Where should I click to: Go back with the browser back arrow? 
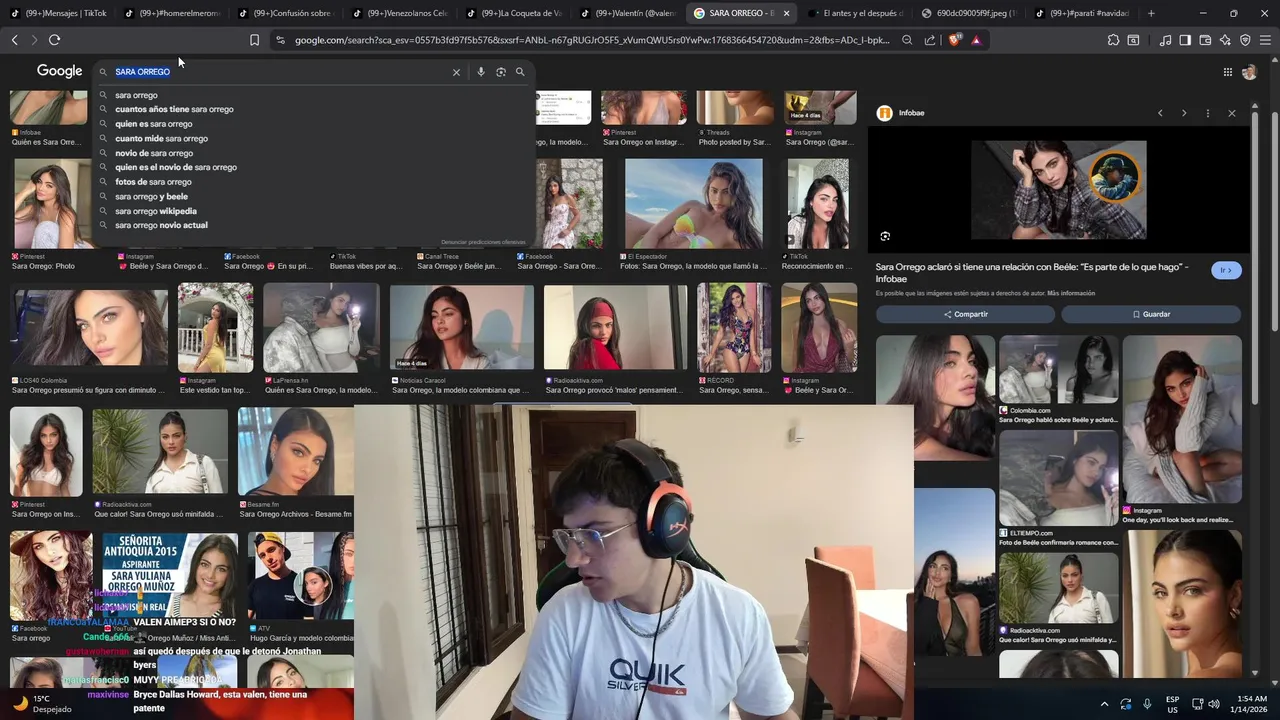(14, 40)
